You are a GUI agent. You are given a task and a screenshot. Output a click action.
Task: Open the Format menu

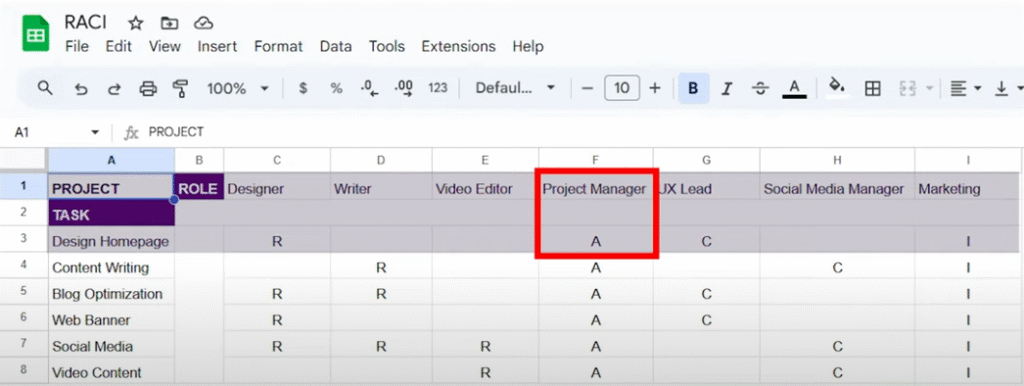278,46
